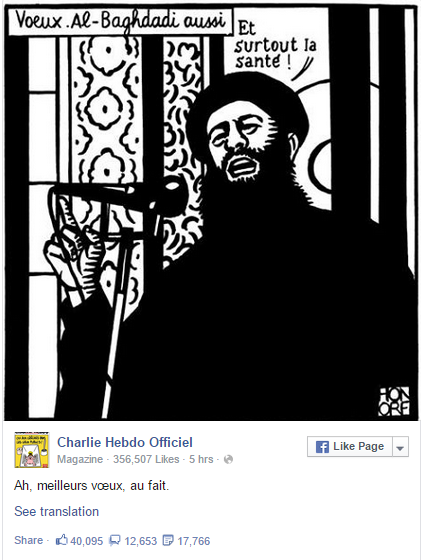The width and height of the screenshot is (425, 560).
Task: Click the post text Ah, meilleurs vœux
Action: [x=91, y=486]
